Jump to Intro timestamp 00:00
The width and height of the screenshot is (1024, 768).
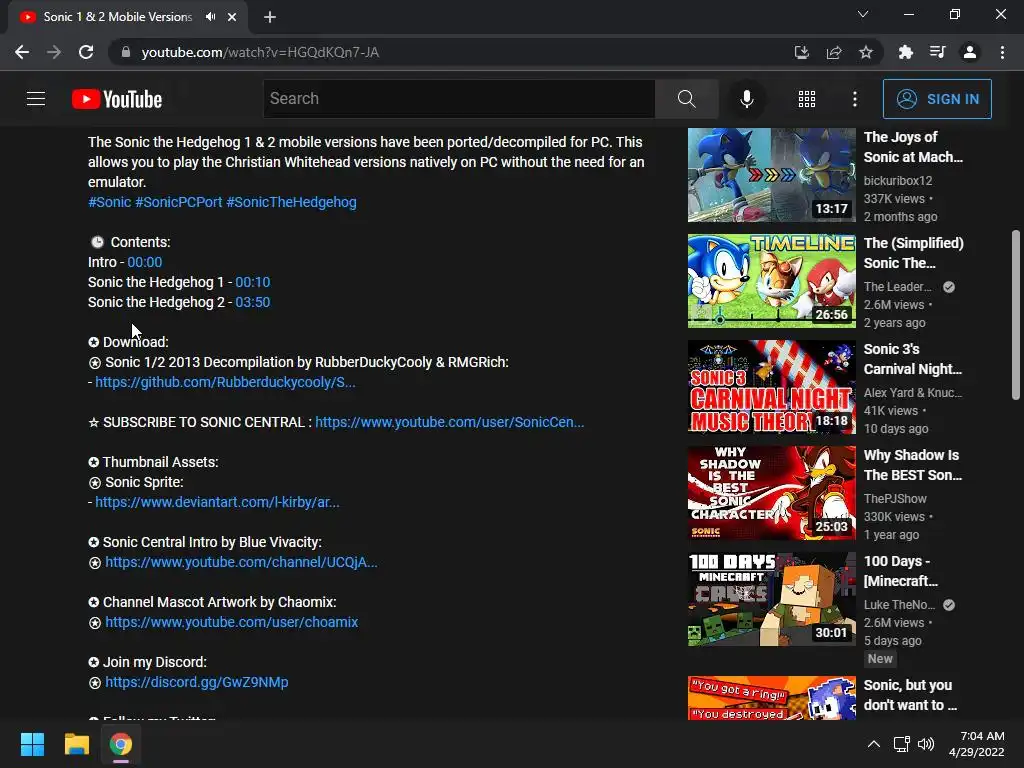click(144, 262)
